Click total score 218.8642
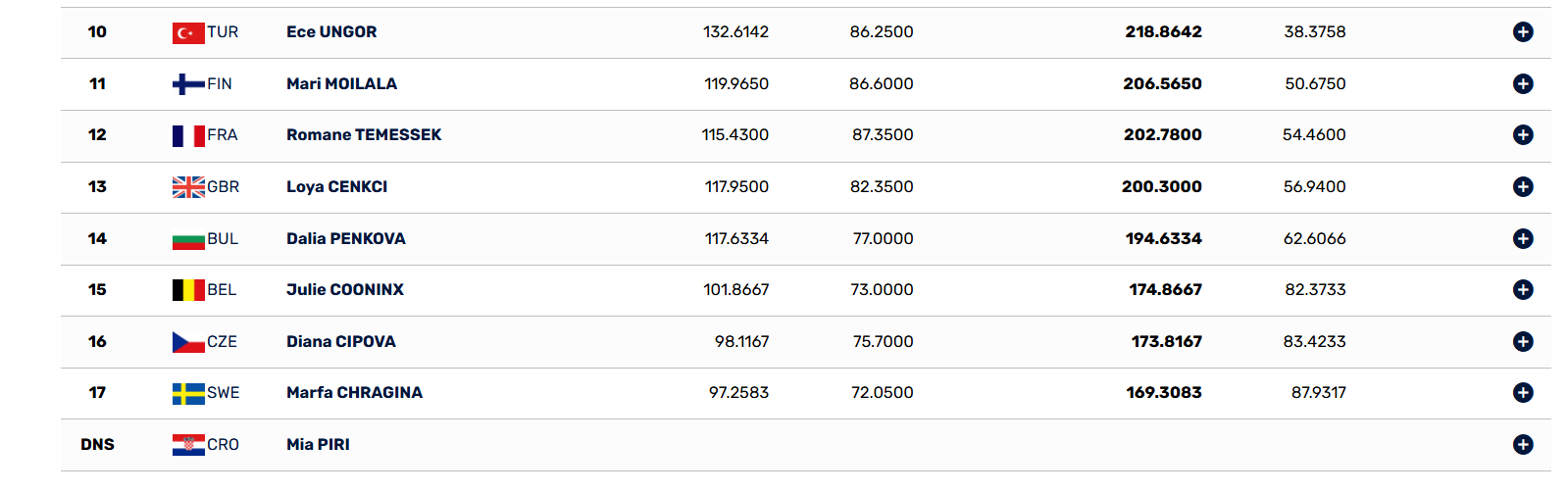Screen dimensions: 1568x494 pyautogui.click(x=1163, y=31)
